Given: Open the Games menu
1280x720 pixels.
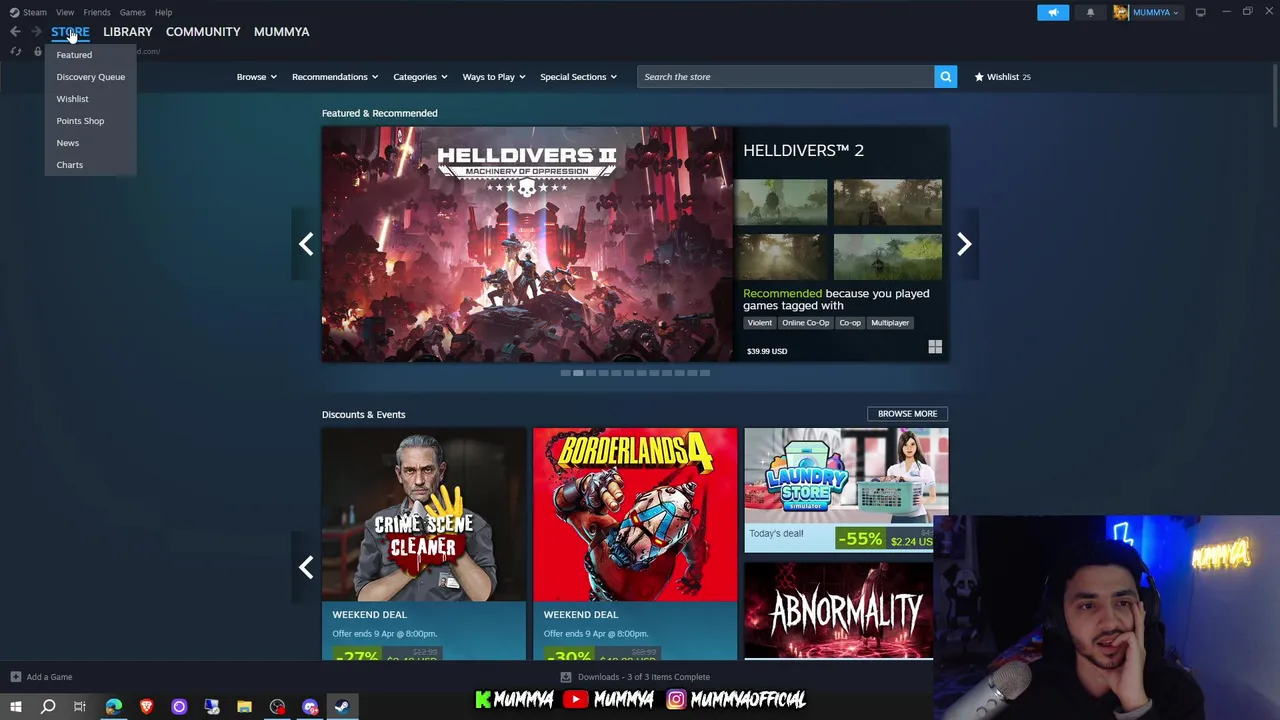Looking at the screenshot, I should pos(132,12).
